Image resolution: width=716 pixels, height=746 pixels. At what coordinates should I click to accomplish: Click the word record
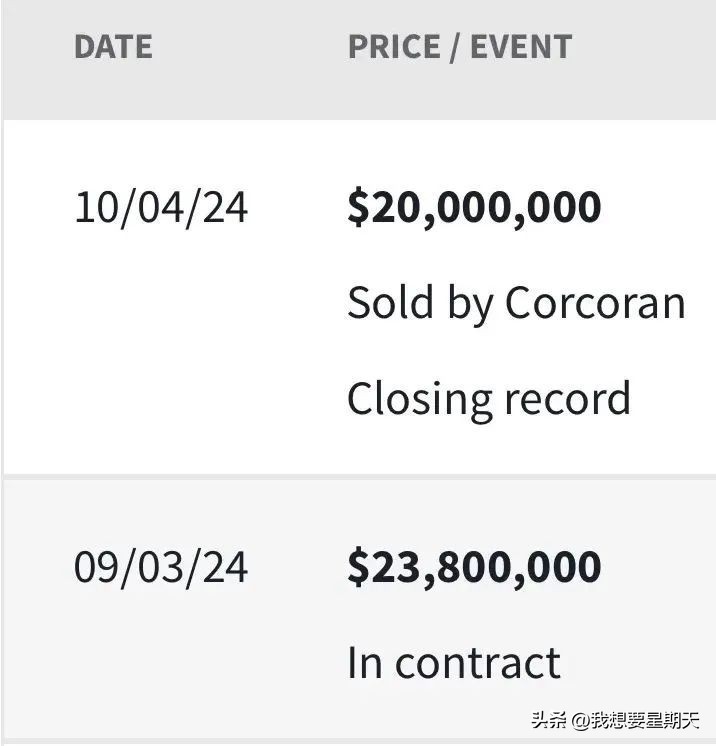point(566,399)
